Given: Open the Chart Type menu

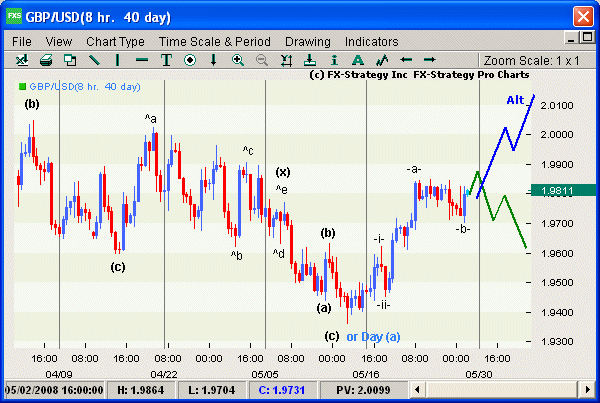Looking at the screenshot, I should [x=115, y=41].
